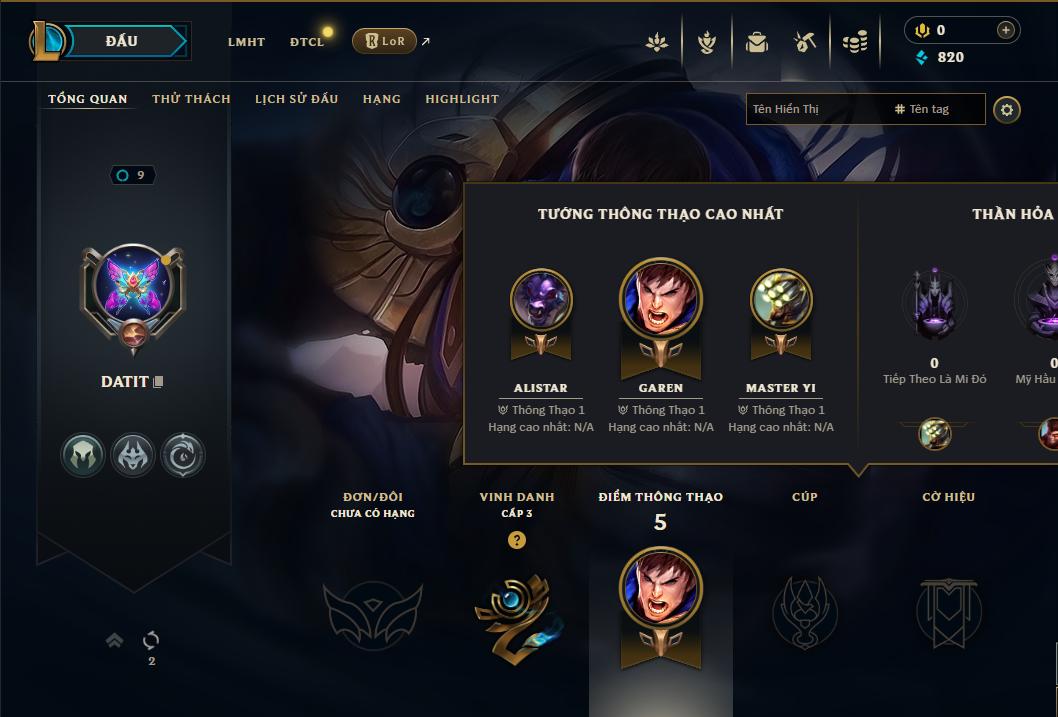Open the Store coins icon
Screen dimensions: 1058x717
[x=855, y=43]
